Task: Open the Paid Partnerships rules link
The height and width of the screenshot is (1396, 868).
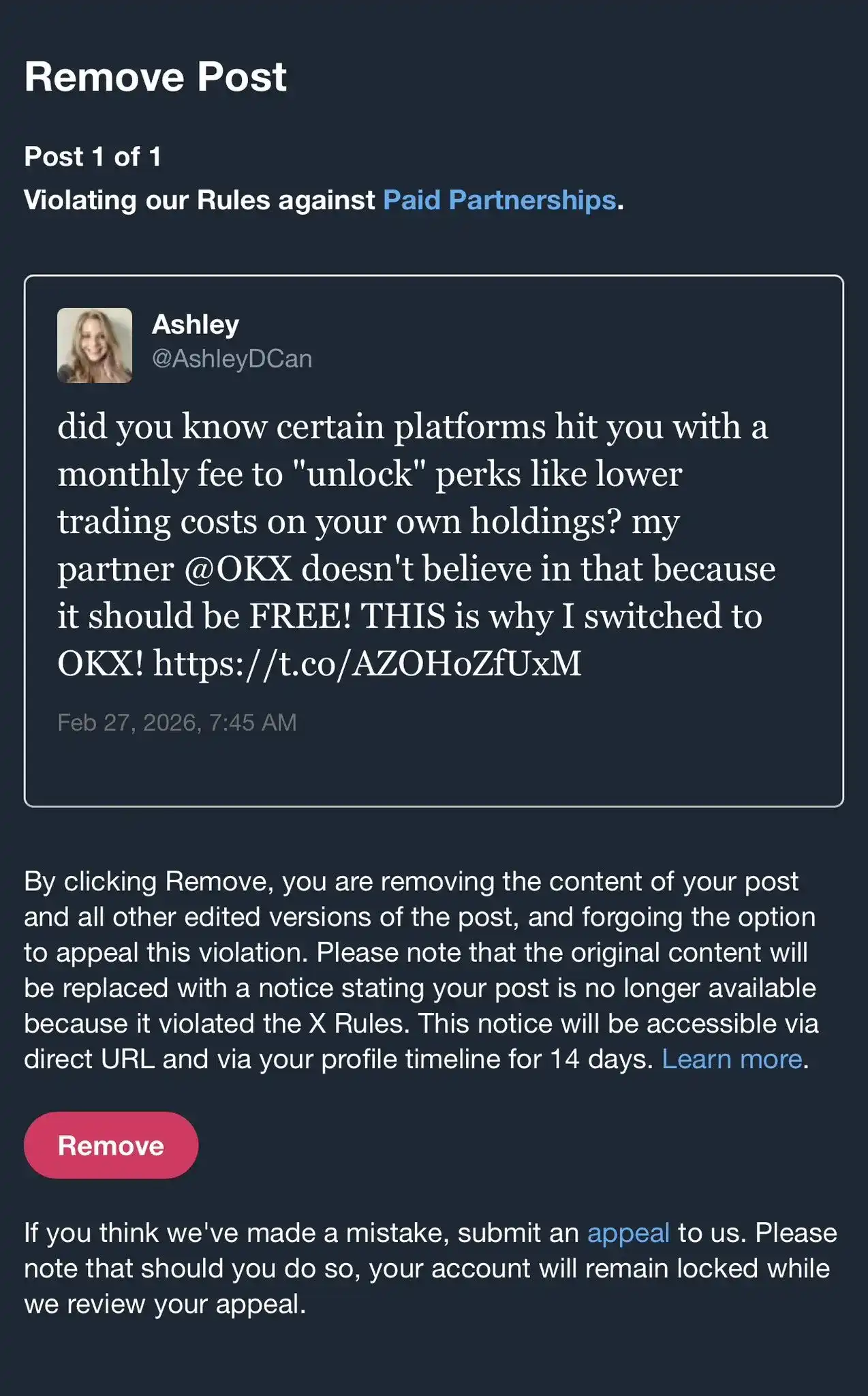Action: 499,200
